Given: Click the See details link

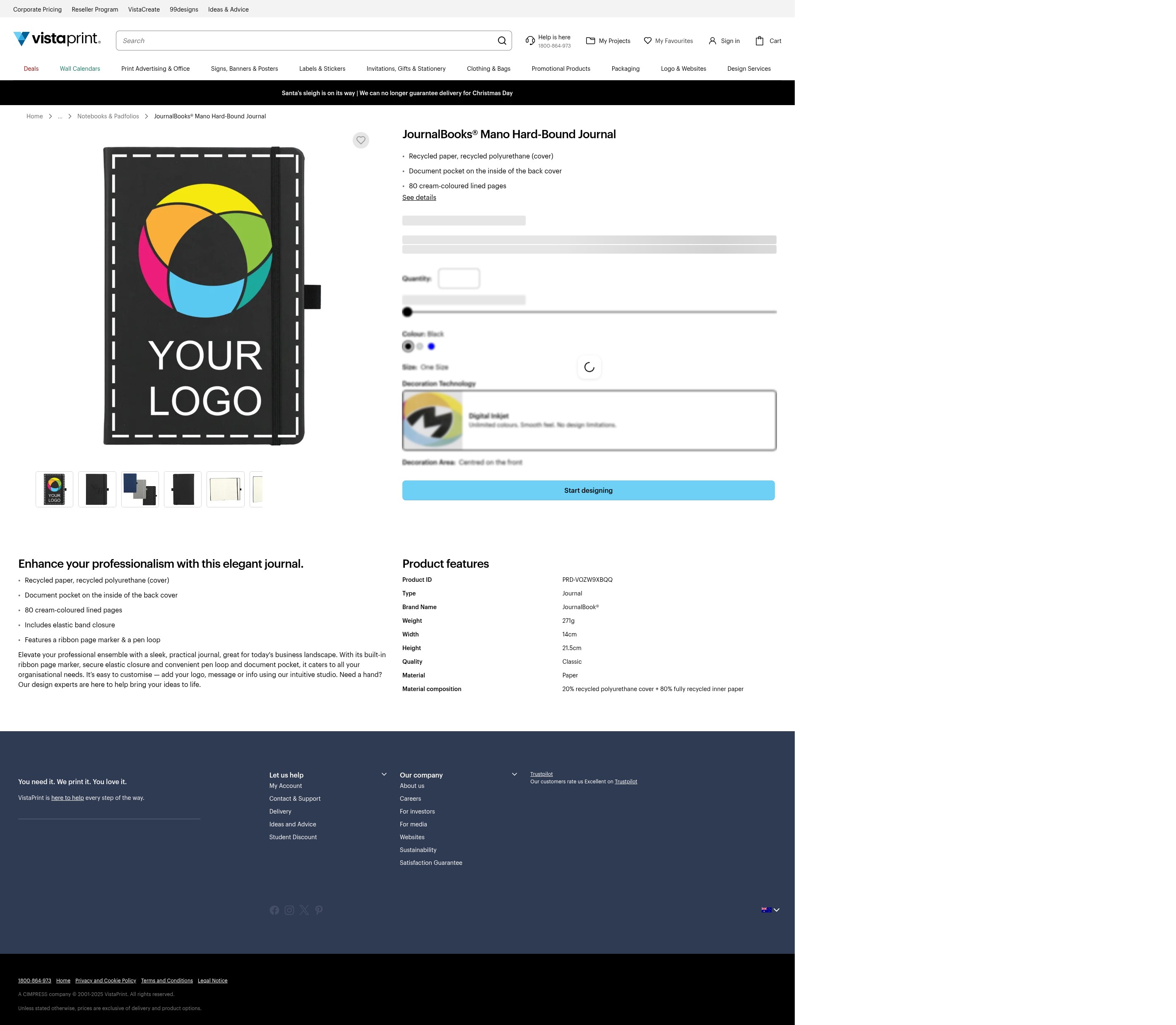Looking at the screenshot, I should 419,197.
